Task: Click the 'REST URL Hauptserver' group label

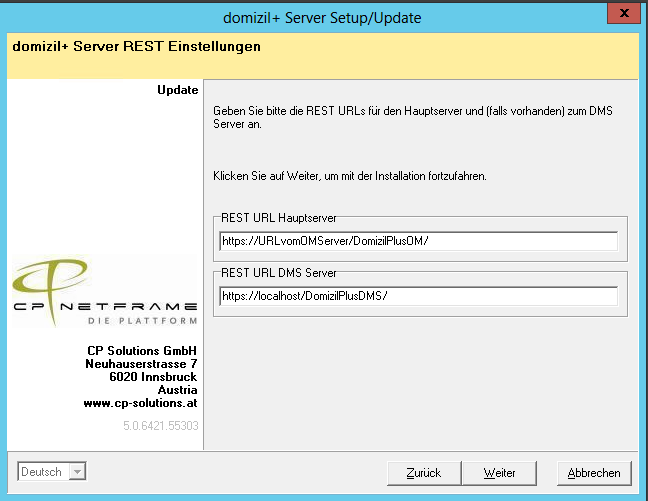Action: click(279, 218)
